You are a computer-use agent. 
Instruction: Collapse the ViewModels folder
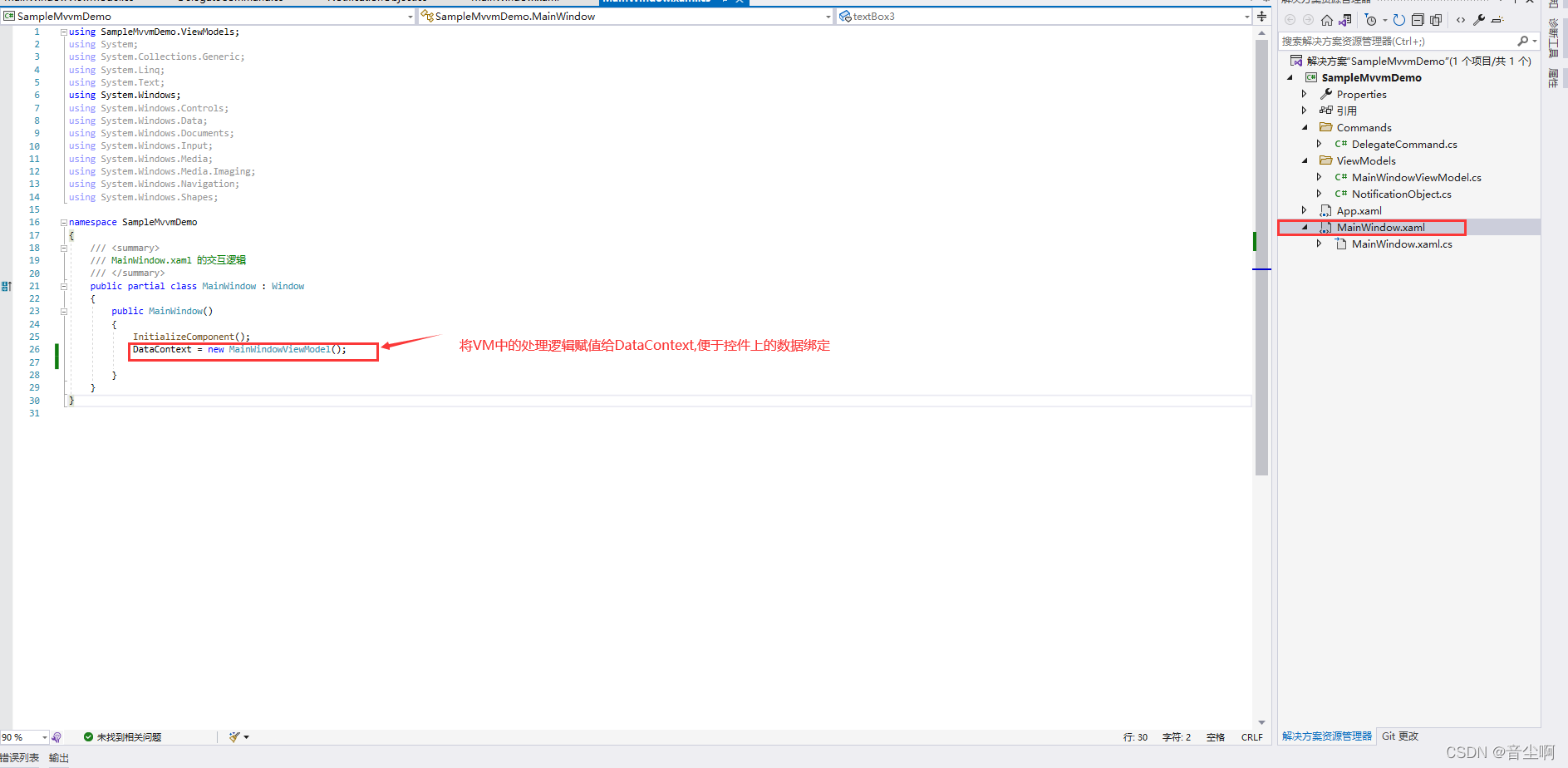1305,160
